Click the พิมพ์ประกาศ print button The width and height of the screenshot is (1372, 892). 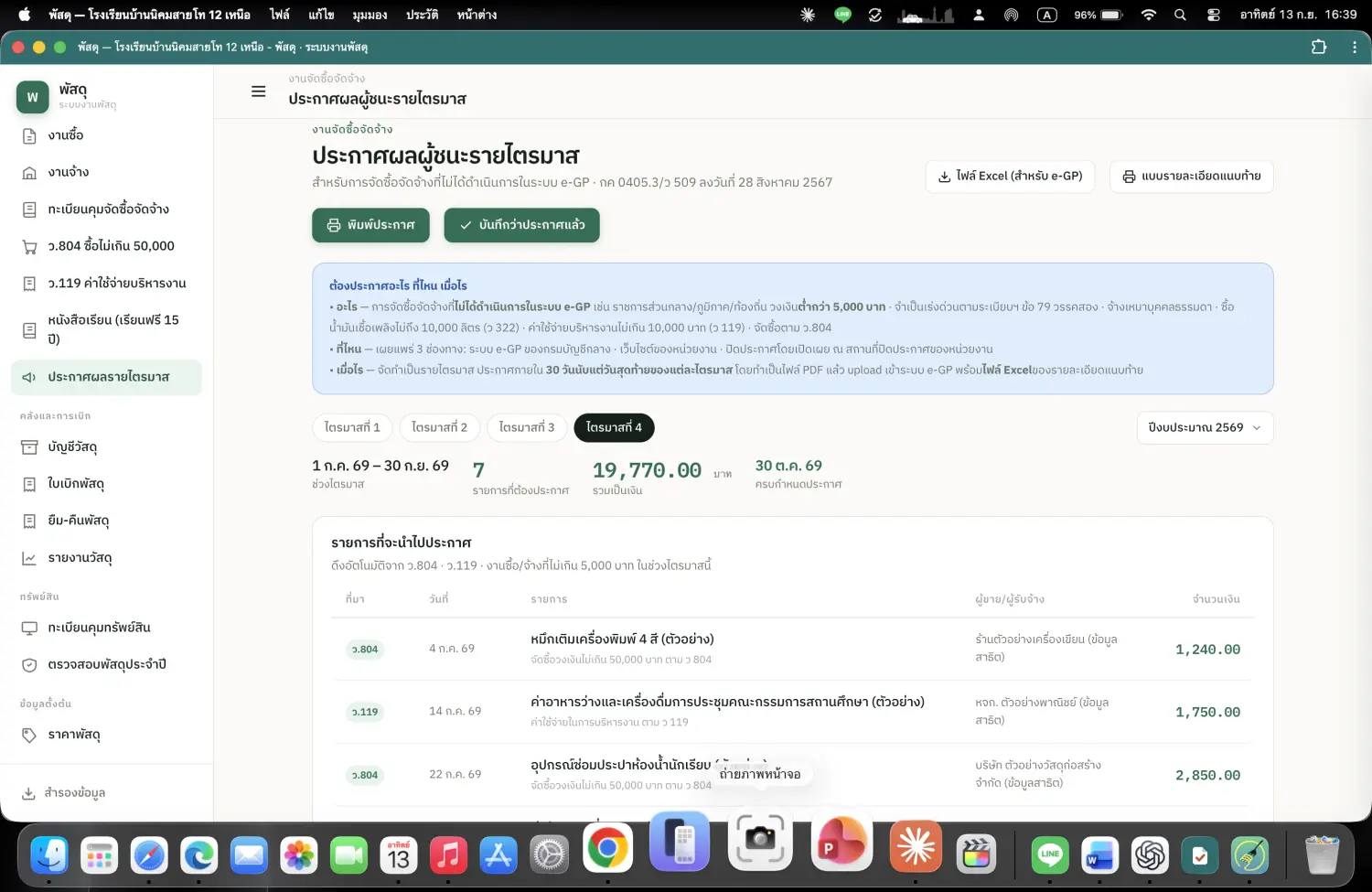[x=370, y=225]
